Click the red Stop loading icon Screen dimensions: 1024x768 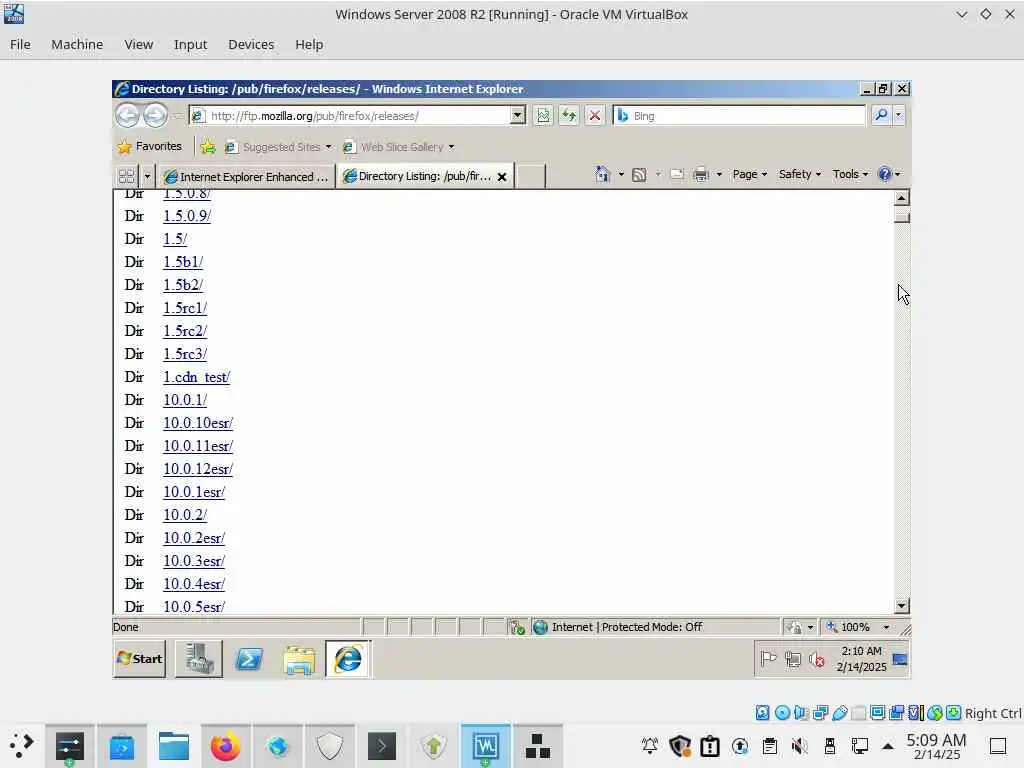pos(594,116)
